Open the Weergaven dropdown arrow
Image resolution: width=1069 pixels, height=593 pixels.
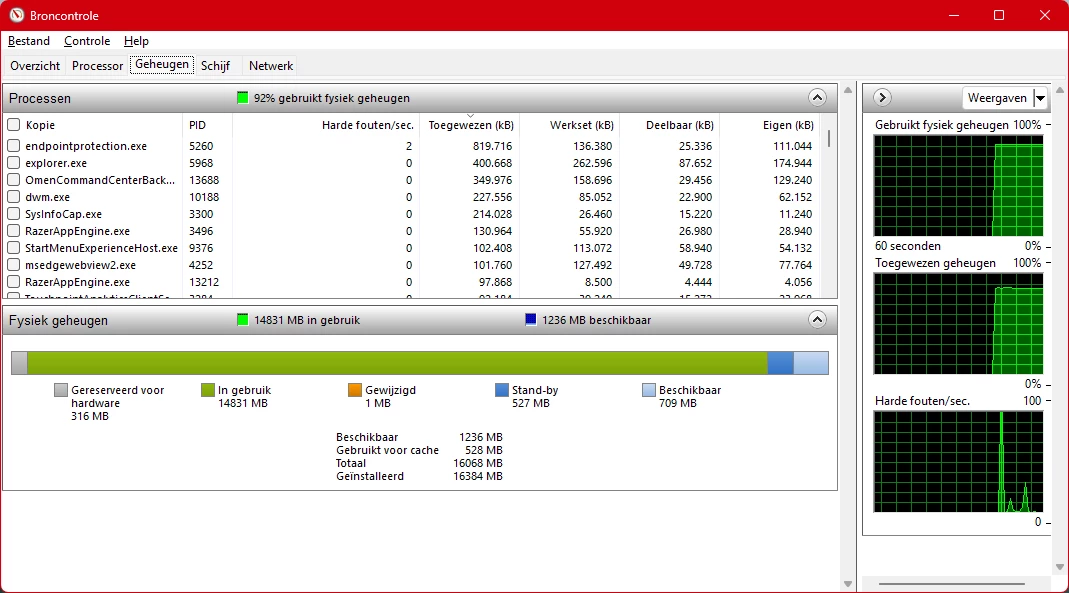[x=1040, y=98]
